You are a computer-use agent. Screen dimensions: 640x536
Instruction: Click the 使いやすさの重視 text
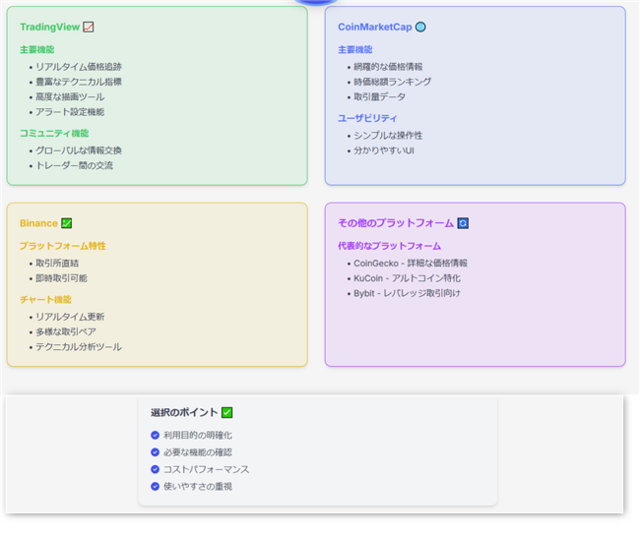(198, 487)
